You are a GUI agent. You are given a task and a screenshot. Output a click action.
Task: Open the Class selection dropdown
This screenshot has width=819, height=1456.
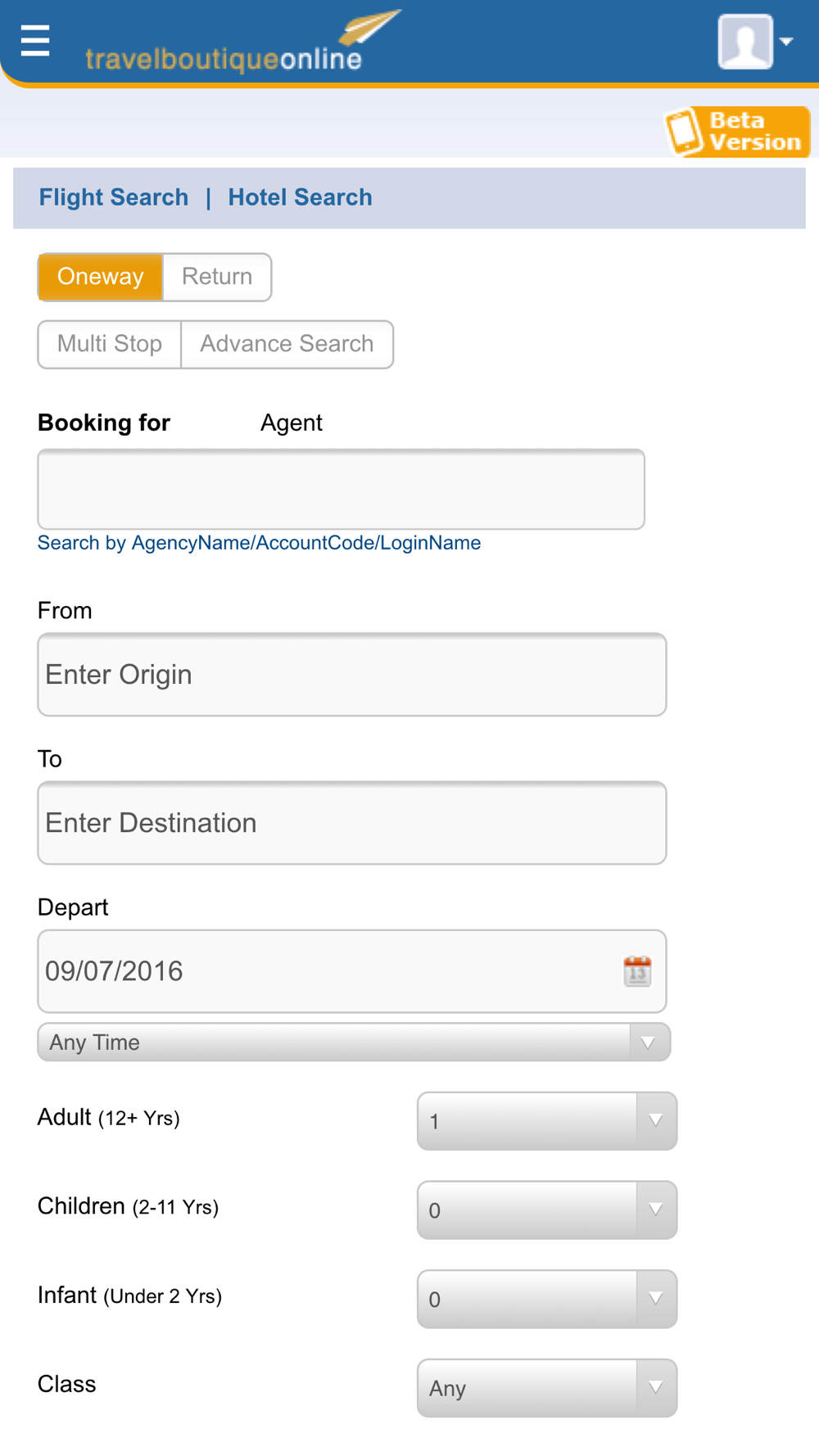(x=546, y=1389)
